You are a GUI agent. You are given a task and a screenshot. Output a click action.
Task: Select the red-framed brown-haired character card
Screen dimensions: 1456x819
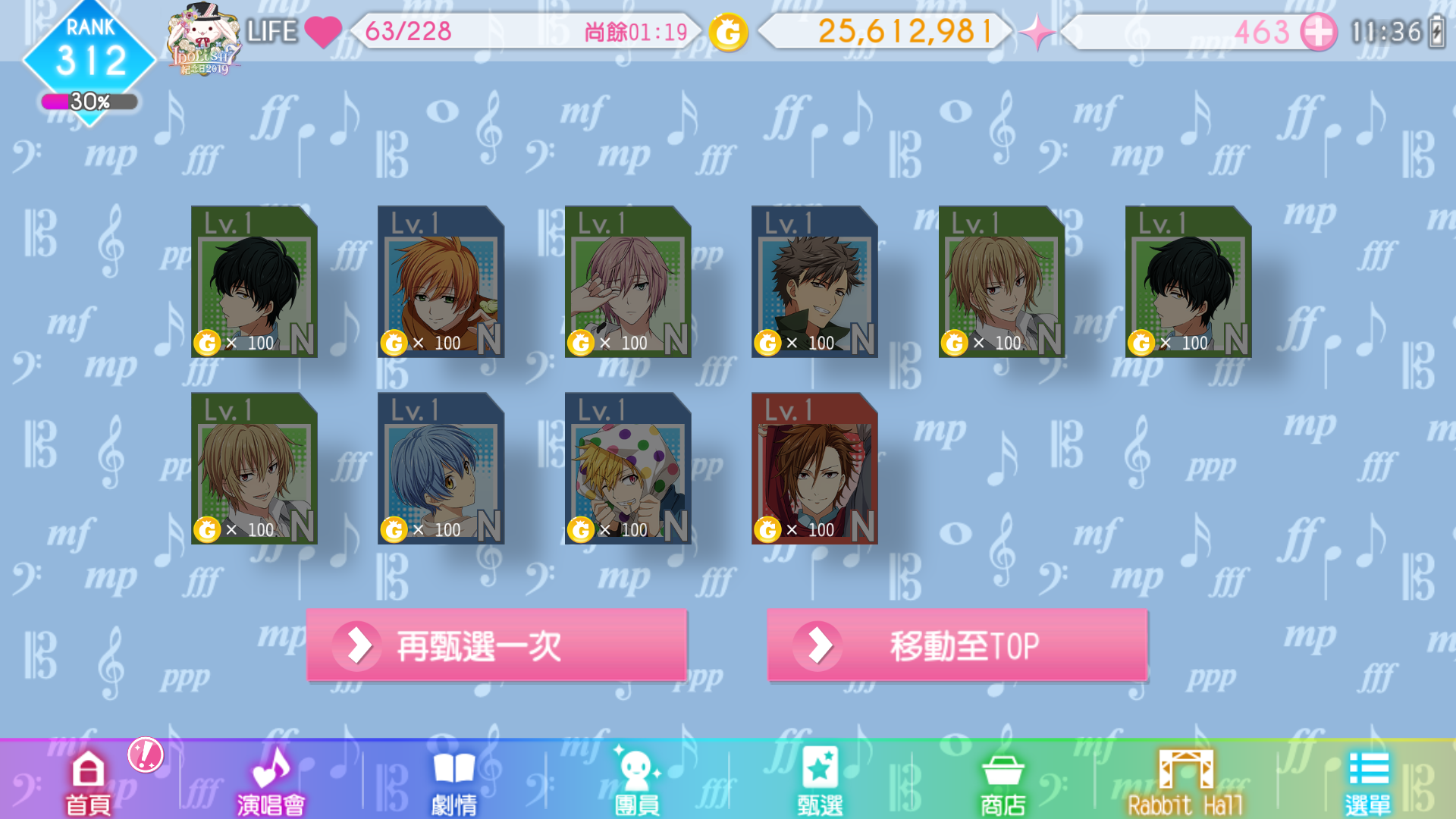pos(814,468)
